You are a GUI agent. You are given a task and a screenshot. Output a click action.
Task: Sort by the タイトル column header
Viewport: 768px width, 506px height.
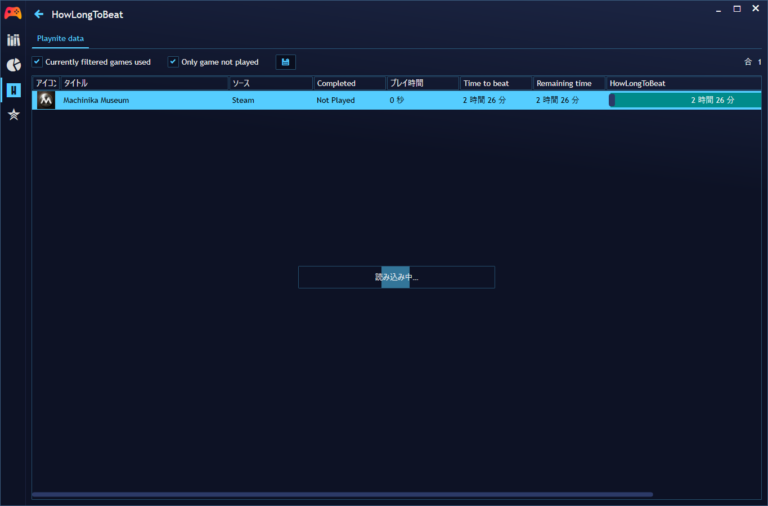143,83
